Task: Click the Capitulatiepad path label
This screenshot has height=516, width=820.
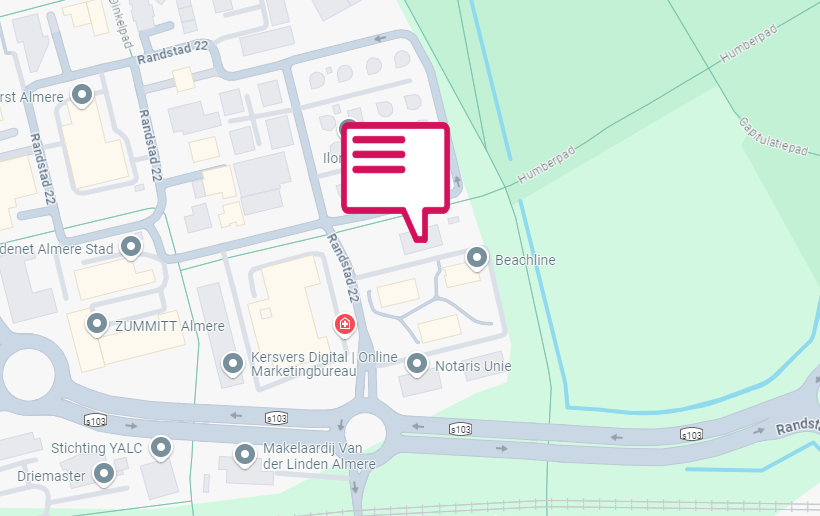Action: click(x=773, y=136)
